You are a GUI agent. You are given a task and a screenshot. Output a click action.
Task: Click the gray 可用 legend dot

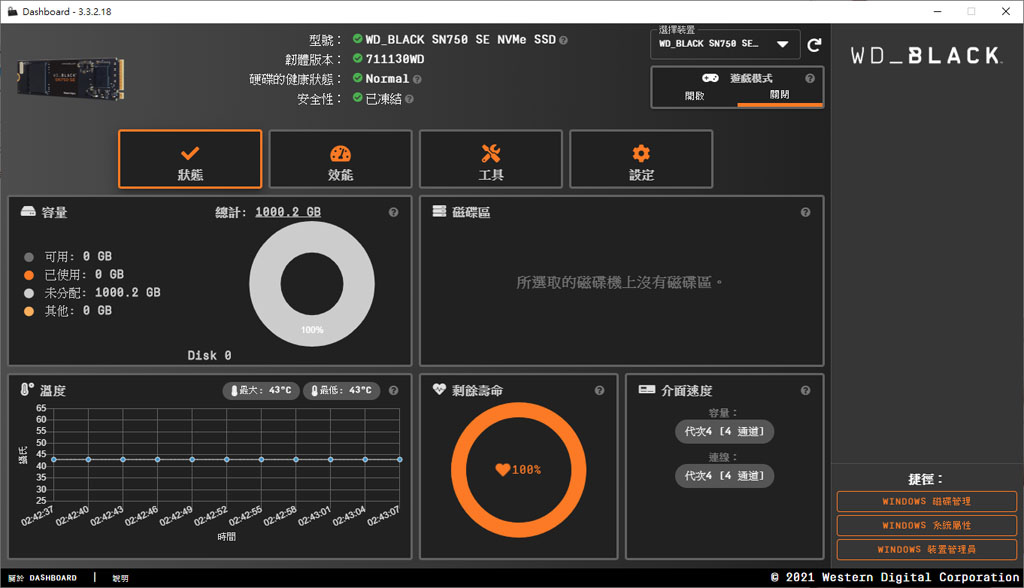(29, 257)
